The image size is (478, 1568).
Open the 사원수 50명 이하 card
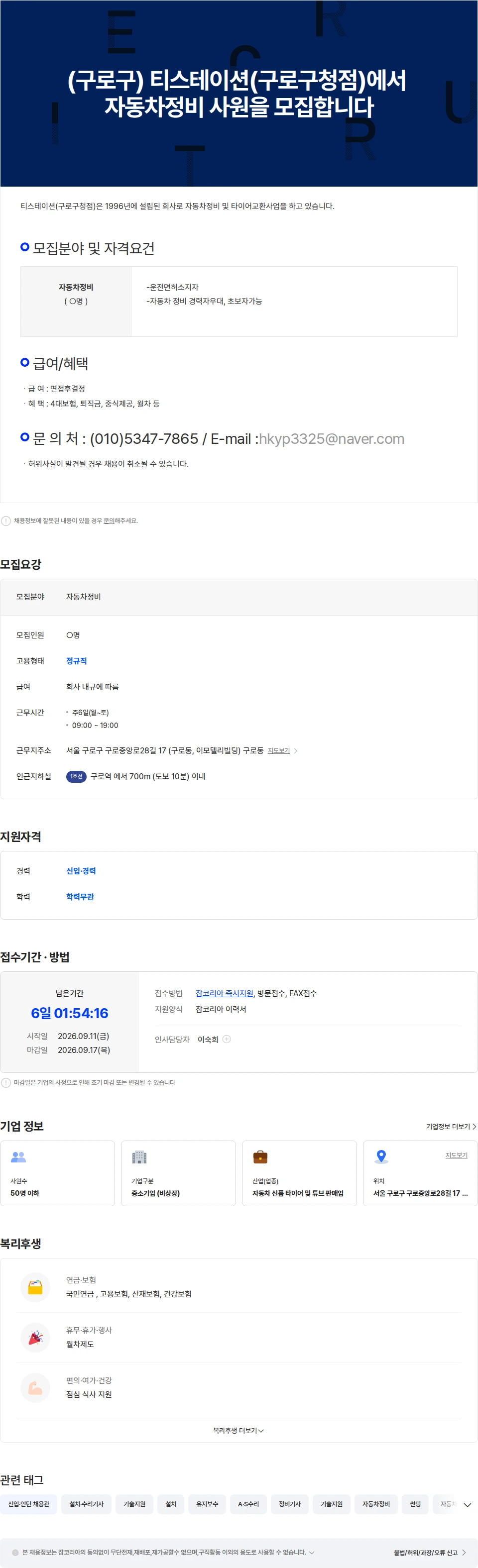57,1173
